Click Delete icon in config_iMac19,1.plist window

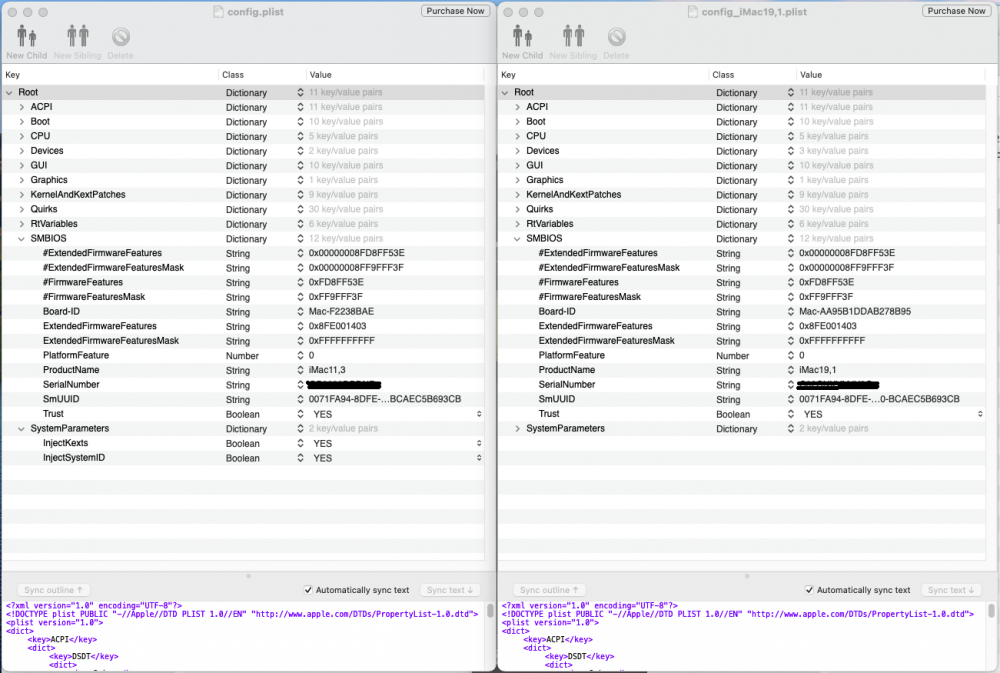pos(616,37)
